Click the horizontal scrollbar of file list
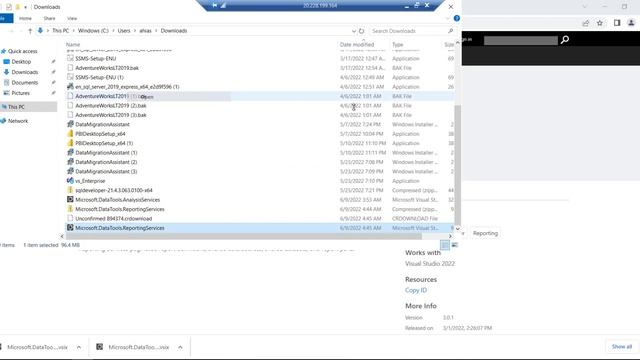Screen dimensions: 640x360 pyautogui.click(x=244, y=236)
